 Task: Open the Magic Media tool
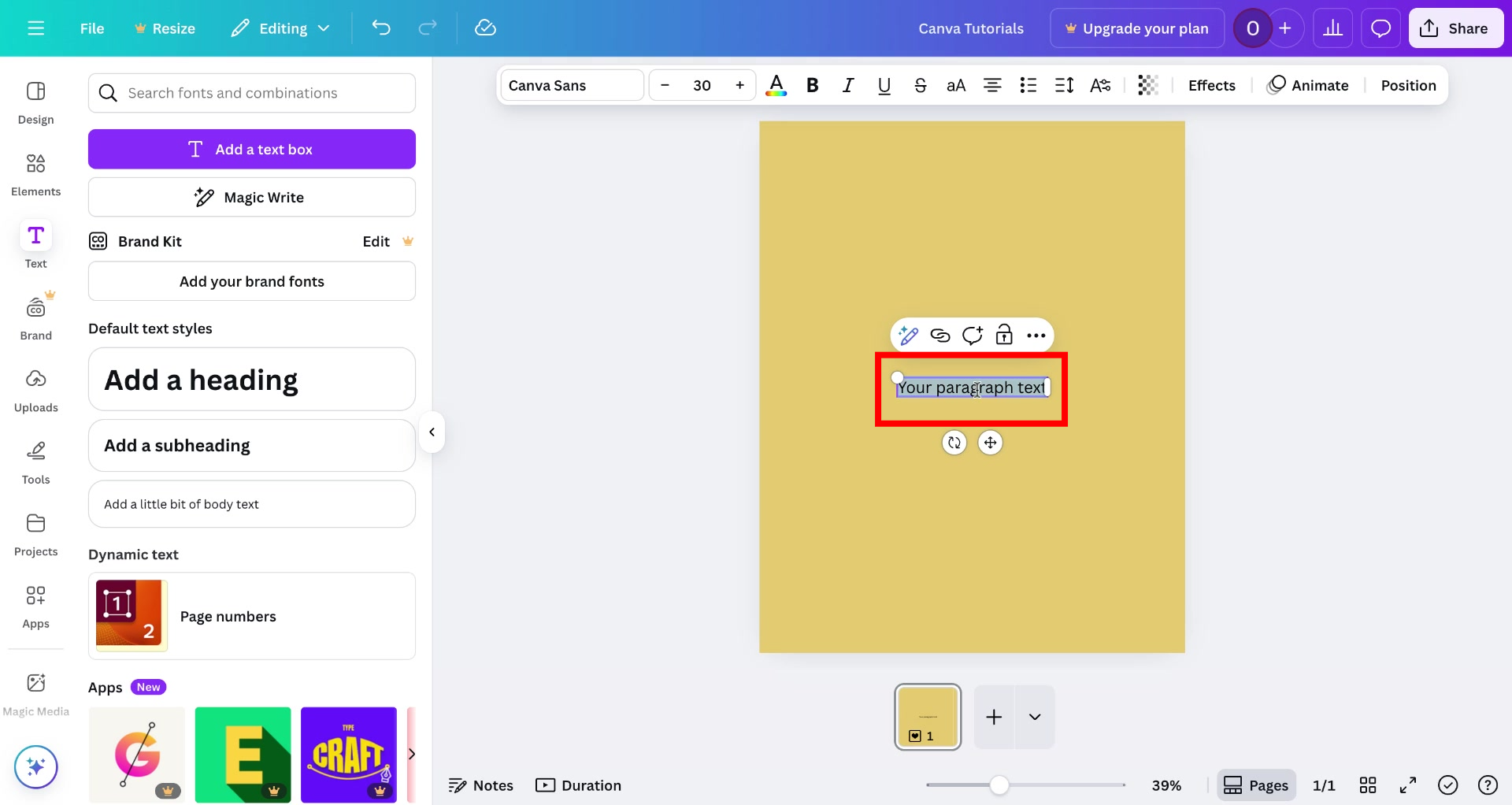tap(35, 692)
